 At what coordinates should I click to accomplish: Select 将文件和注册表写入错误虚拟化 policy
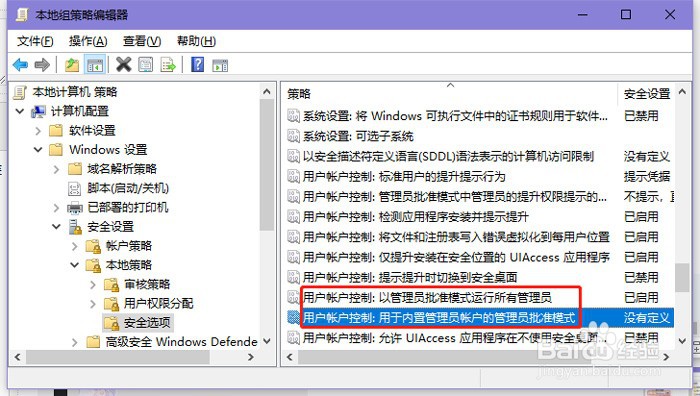479,237
